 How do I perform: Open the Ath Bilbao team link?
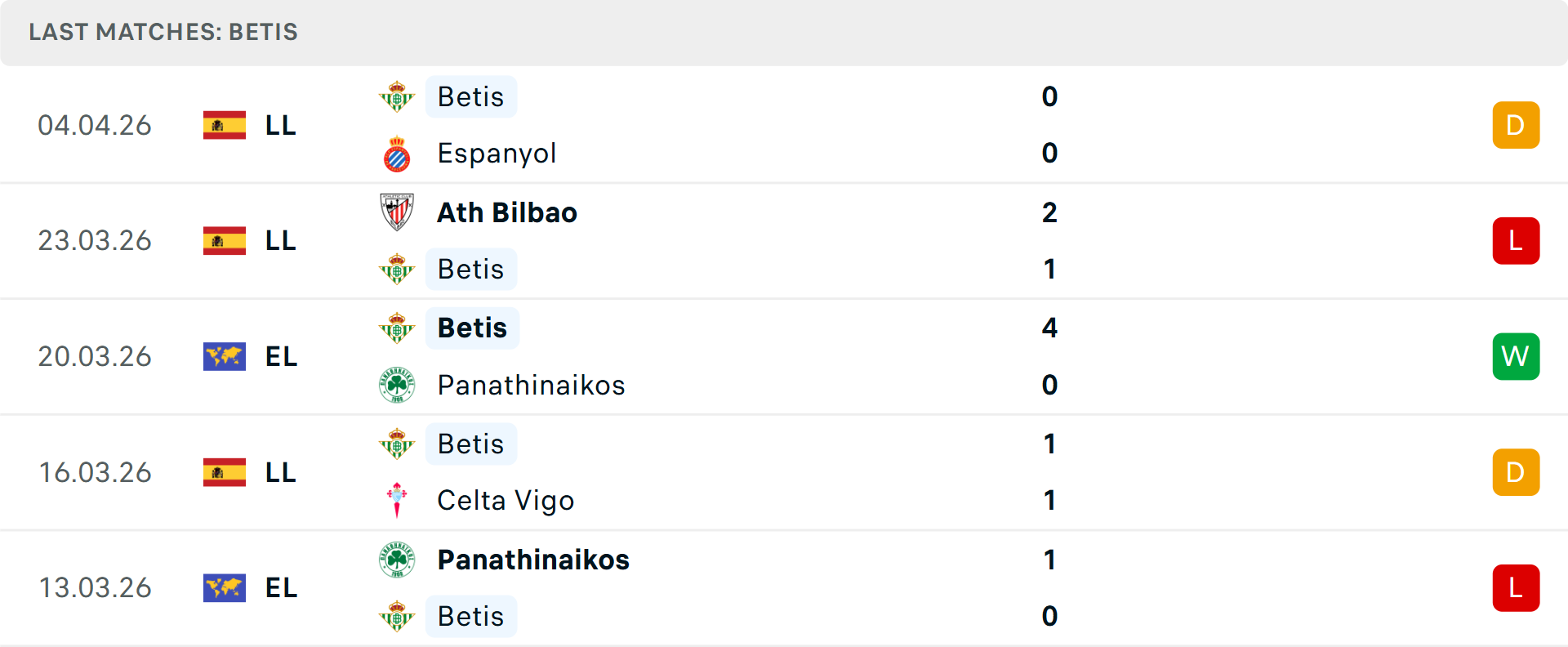pos(507,212)
